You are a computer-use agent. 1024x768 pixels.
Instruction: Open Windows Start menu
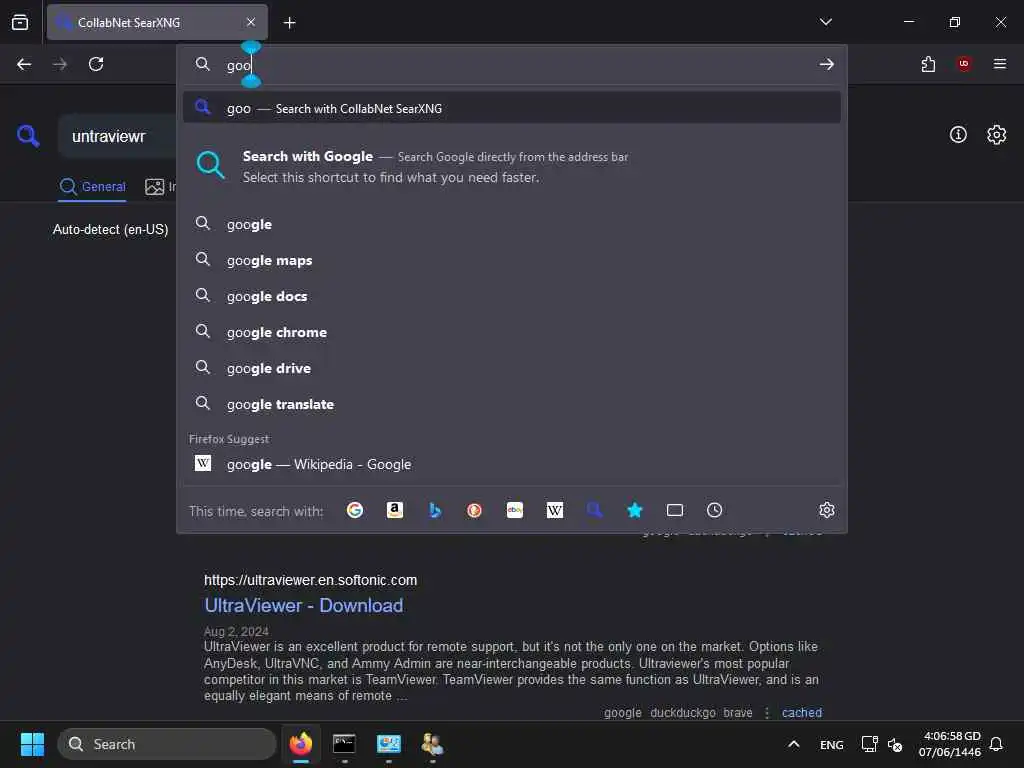(32, 744)
